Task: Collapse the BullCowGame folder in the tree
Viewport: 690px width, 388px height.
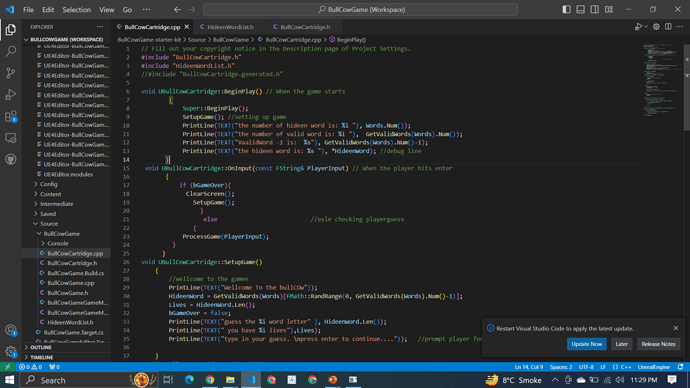Action: pos(62,234)
